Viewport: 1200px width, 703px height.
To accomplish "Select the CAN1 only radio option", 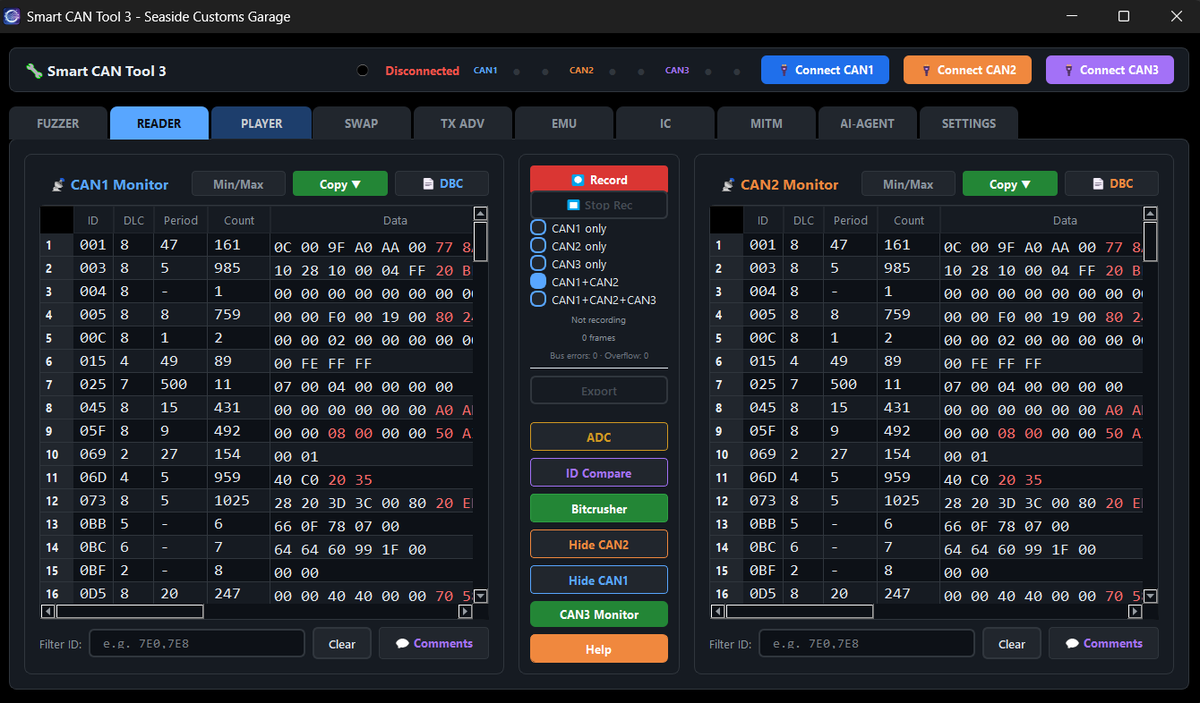I will tap(538, 229).
